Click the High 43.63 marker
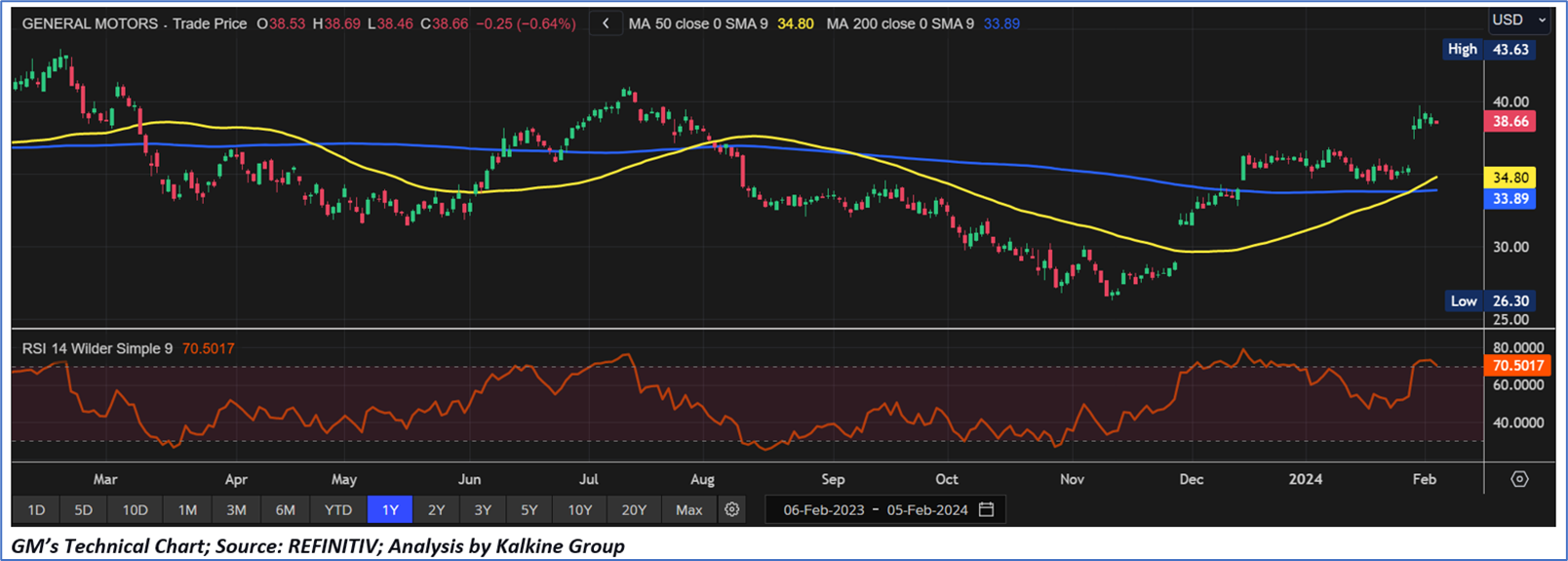Image resolution: width=1568 pixels, height=561 pixels. point(1489,49)
